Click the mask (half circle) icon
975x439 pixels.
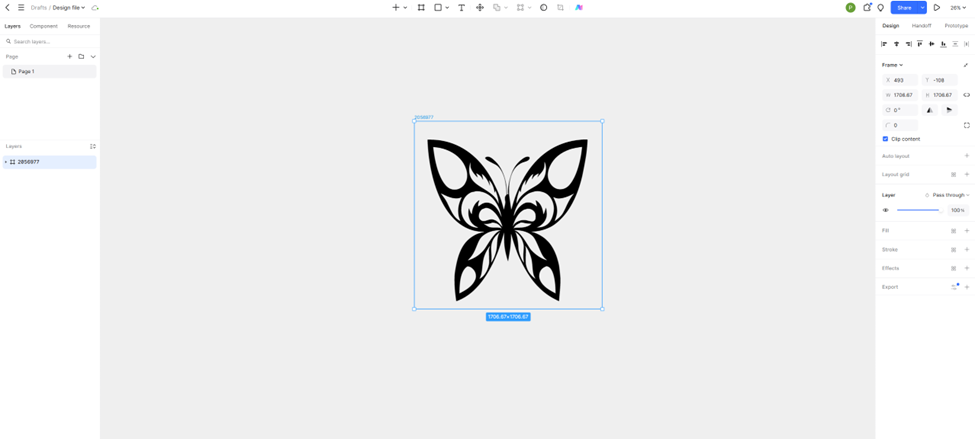[543, 7]
